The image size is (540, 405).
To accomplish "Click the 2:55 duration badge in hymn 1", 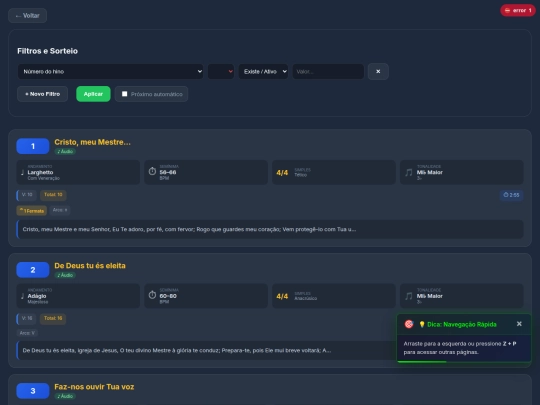I will pos(511,195).
